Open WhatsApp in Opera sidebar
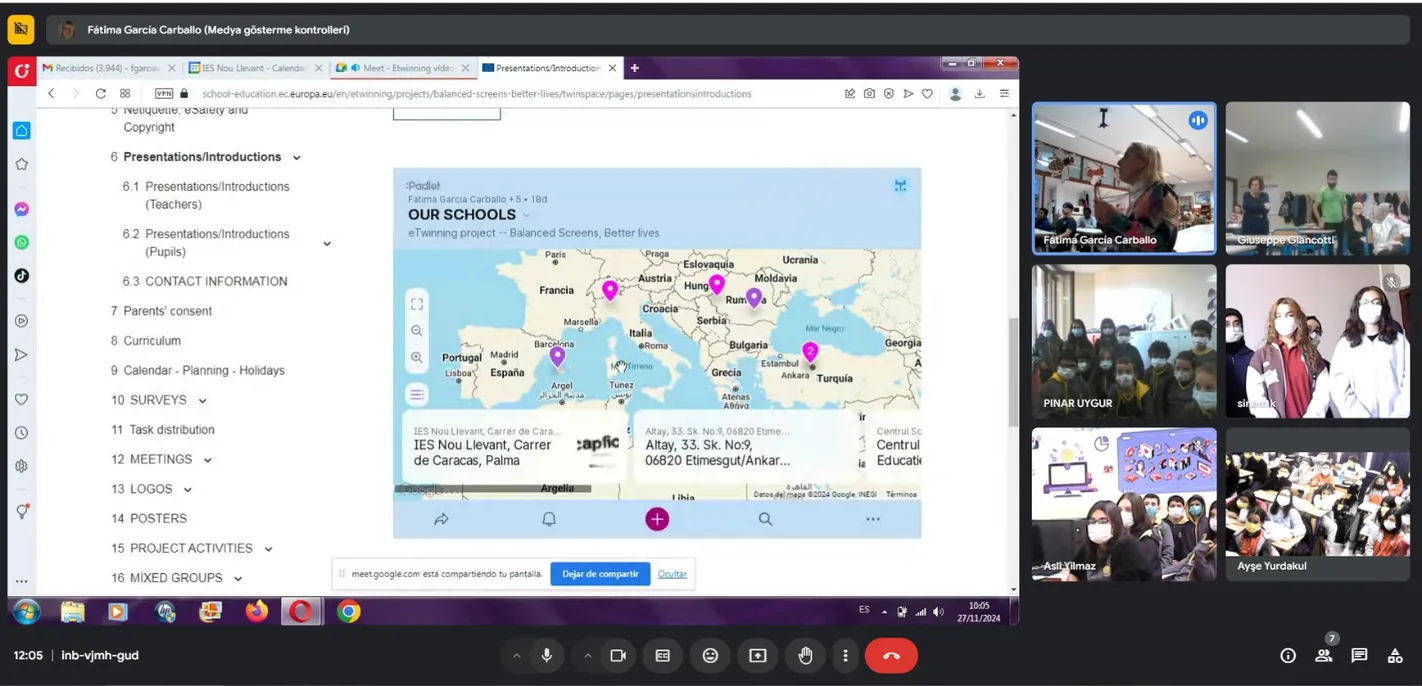The image size is (1422, 686). (x=21, y=242)
